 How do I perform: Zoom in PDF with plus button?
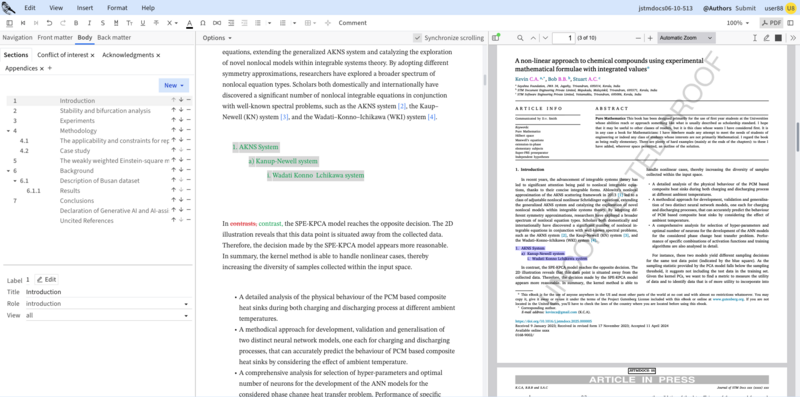(650, 38)
